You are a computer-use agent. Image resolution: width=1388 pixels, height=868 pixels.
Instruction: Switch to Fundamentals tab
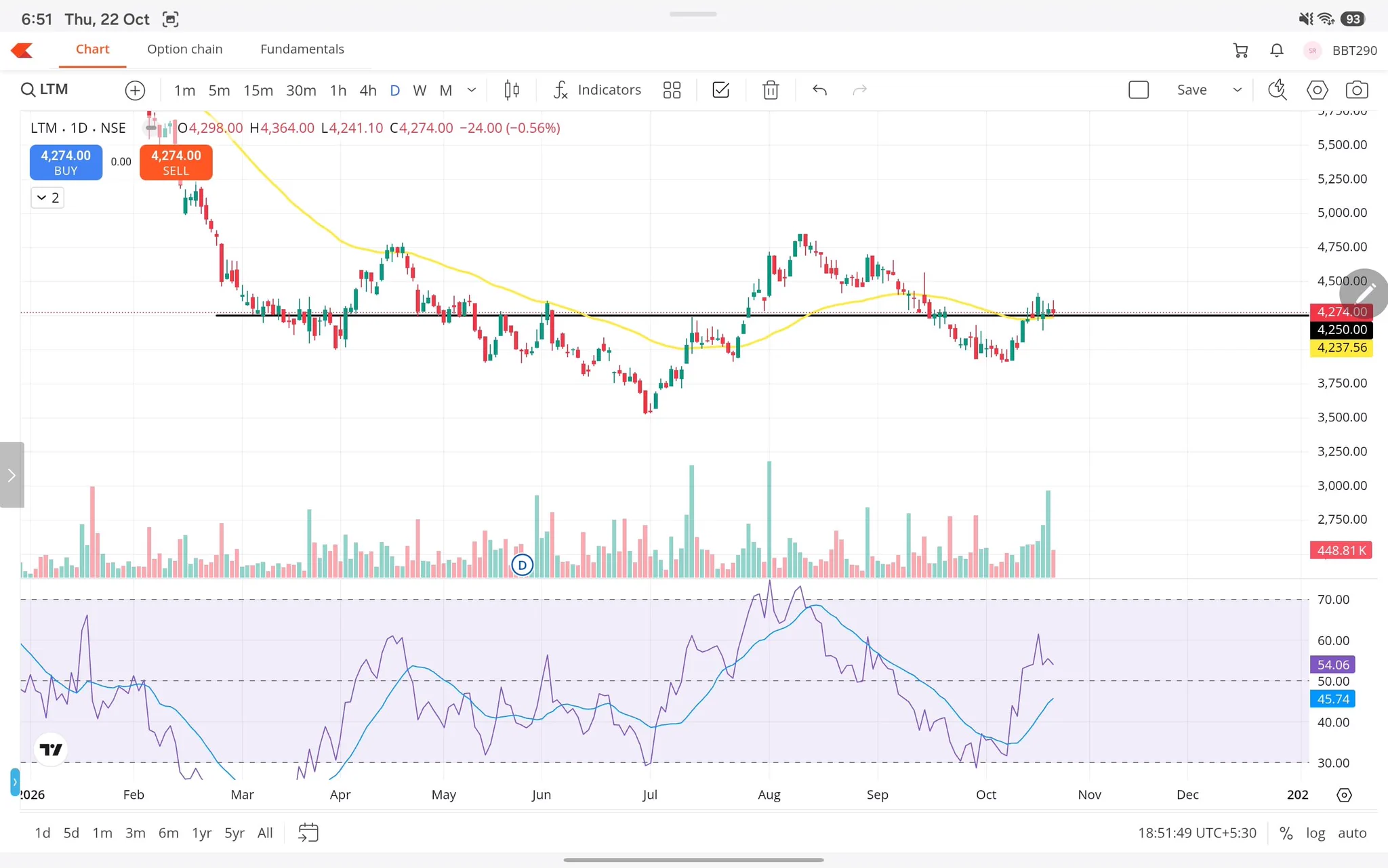[x=302, y=49]
